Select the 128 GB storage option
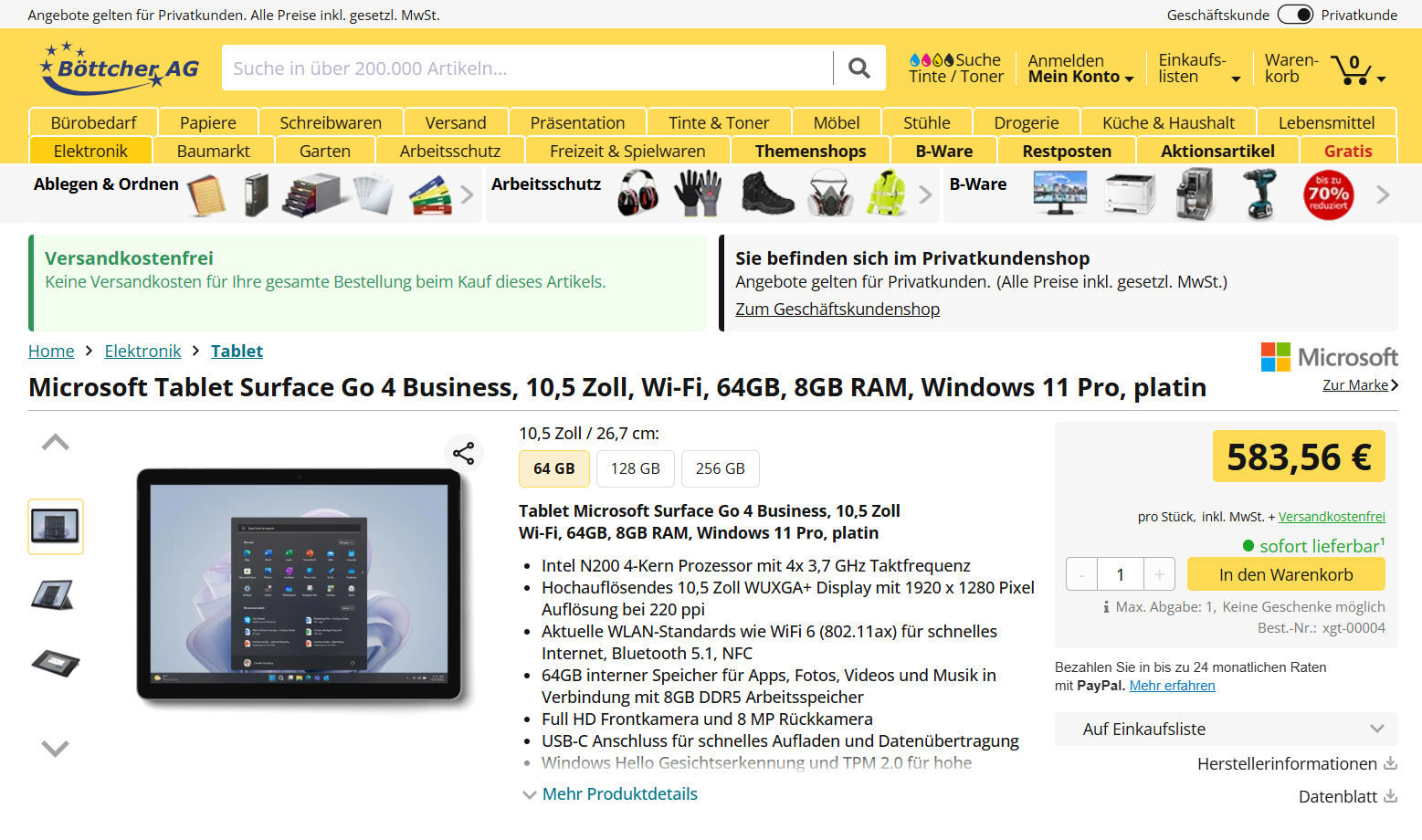This screenshot has height=840, width=1422. (x=636, y=468)
